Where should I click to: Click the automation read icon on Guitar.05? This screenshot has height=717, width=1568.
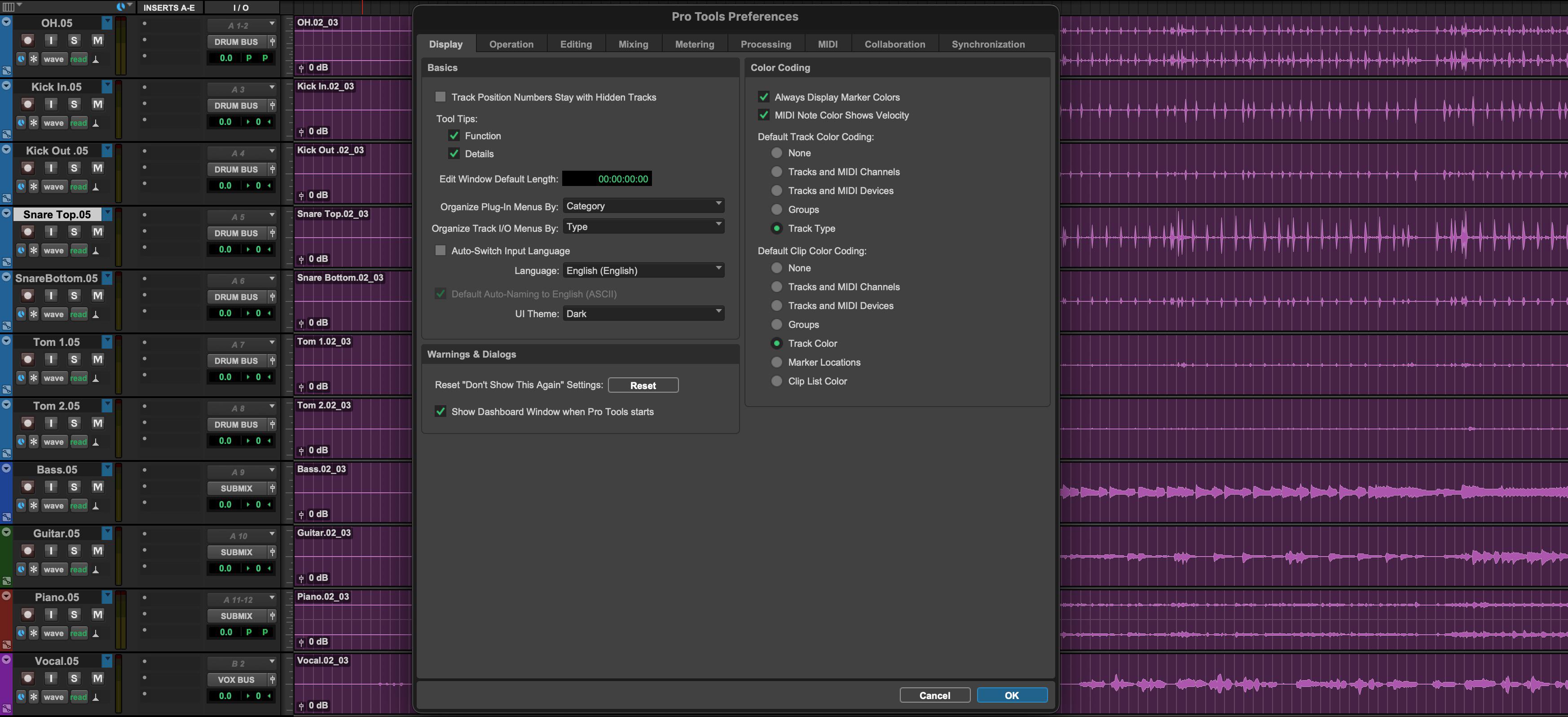click(x=79, y=570)
